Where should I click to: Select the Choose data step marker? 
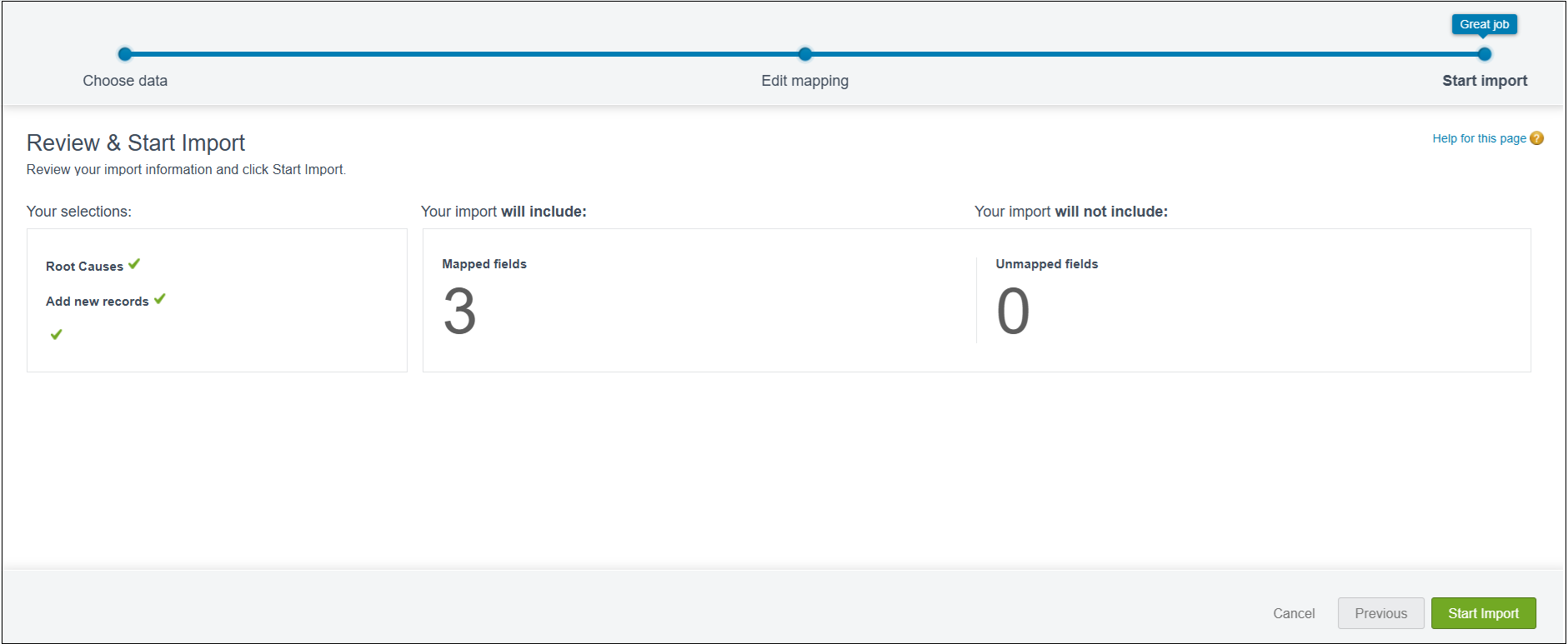tap(125, 54)
